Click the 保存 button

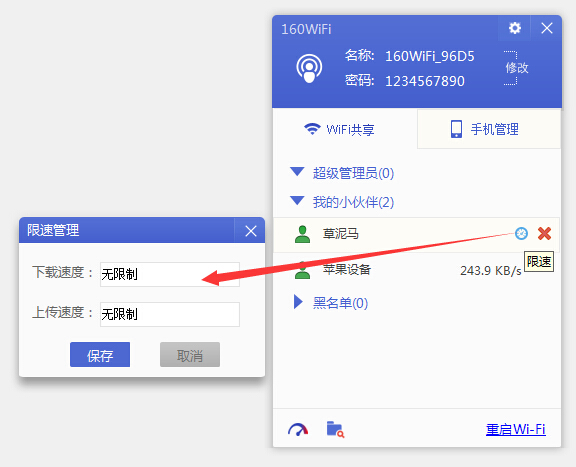coord(100,355)
